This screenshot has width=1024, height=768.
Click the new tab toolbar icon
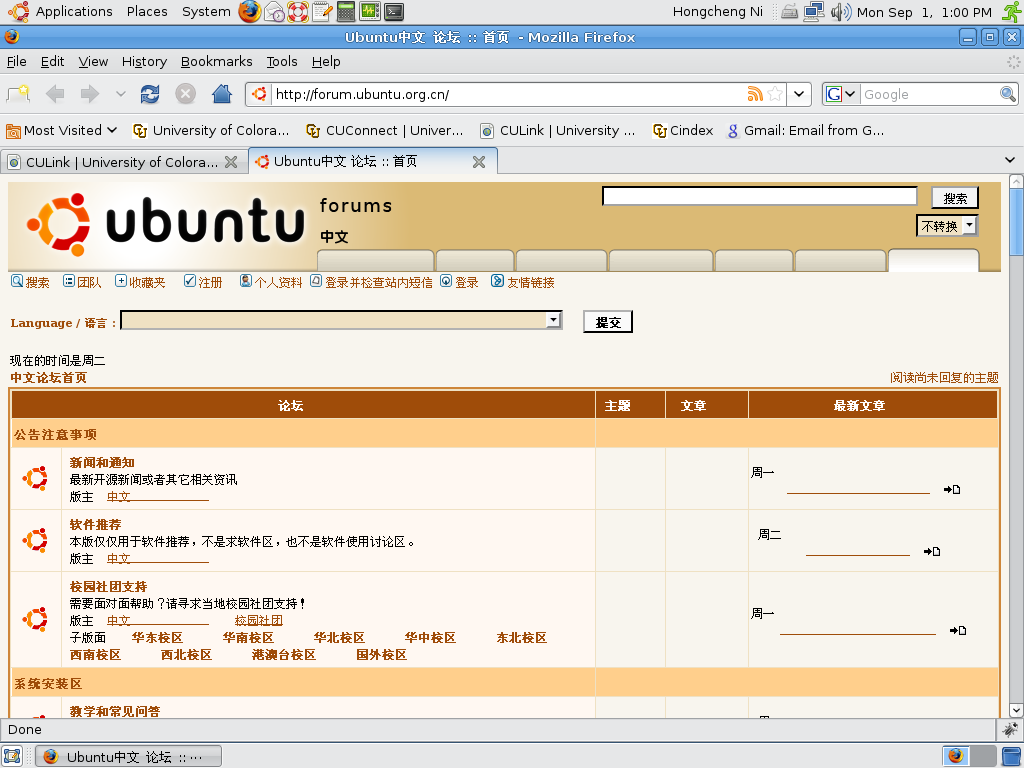tap(18, 94)
